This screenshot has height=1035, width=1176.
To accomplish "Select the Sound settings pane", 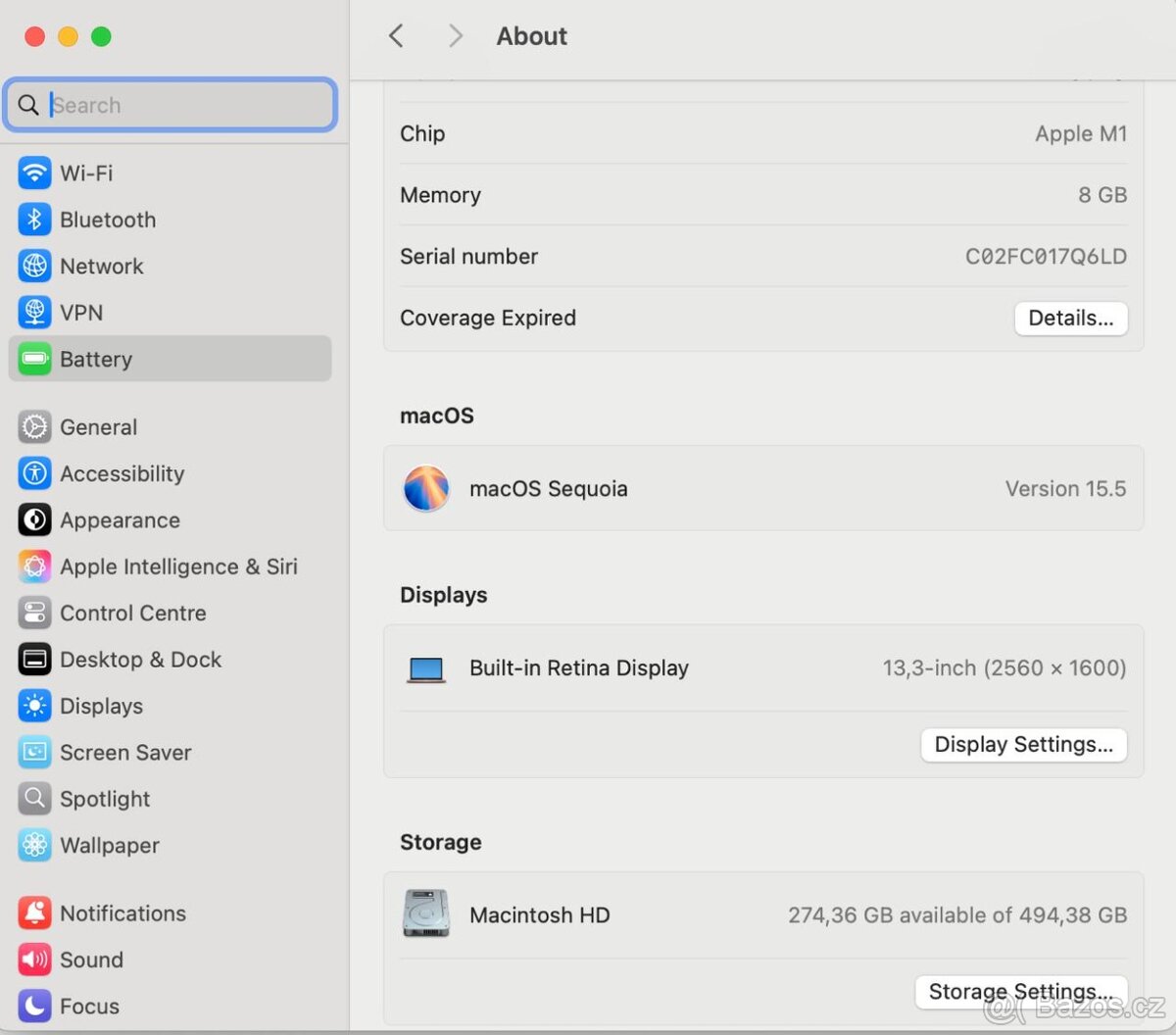I will pos(92,960).
